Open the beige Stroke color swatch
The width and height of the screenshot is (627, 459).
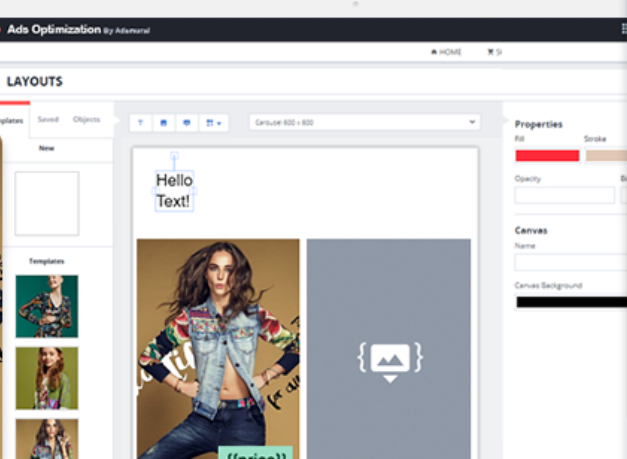(606, 156)
